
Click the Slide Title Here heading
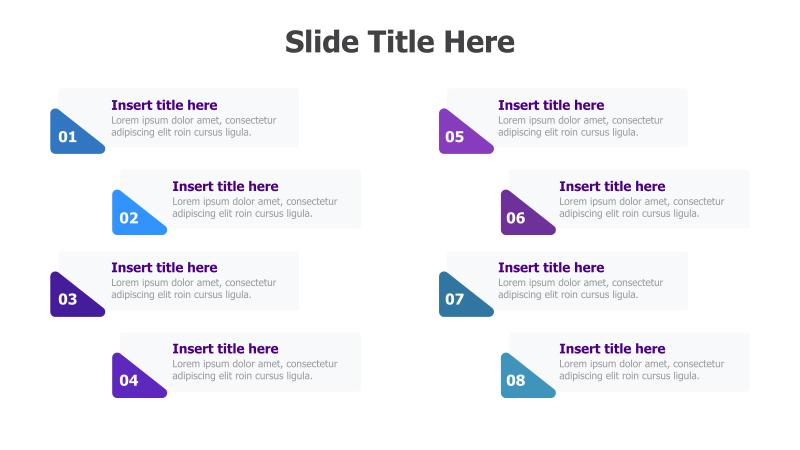tap(399, 42)
